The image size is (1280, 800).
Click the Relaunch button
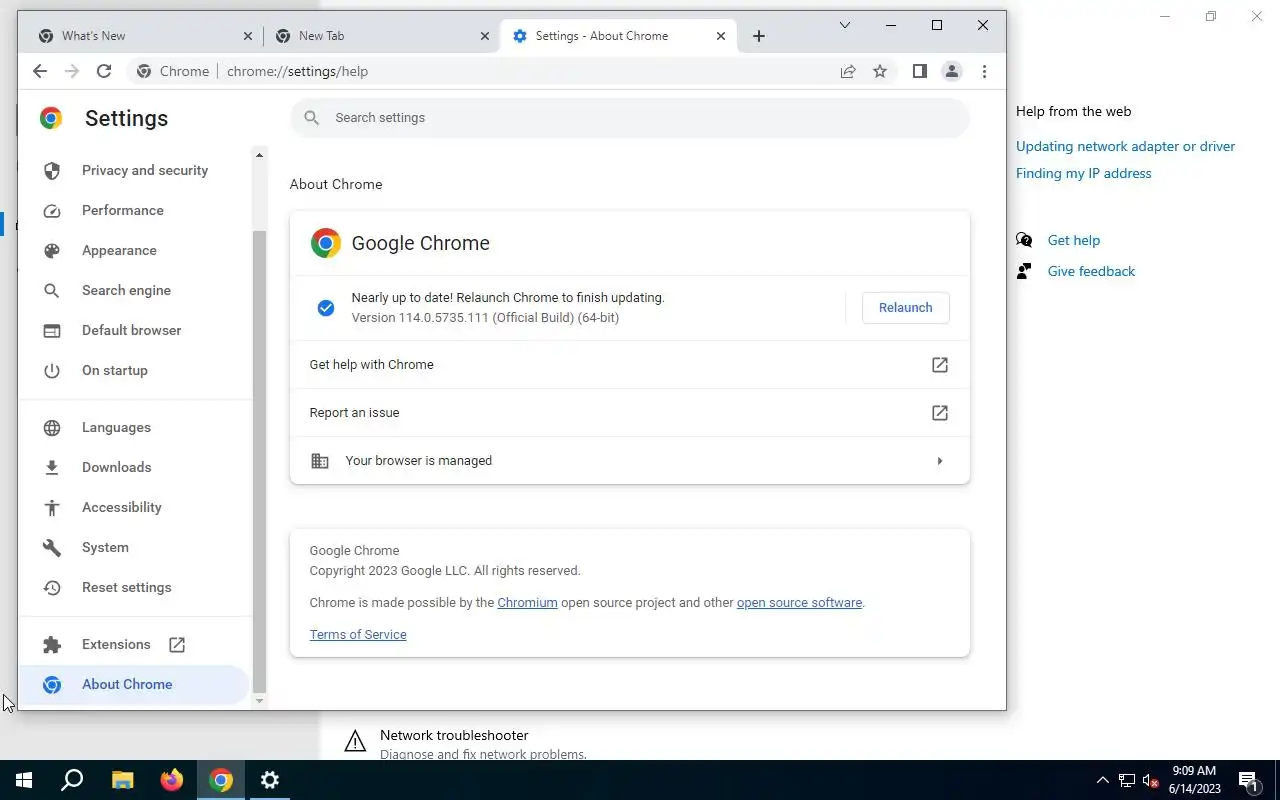coord(905,308)
